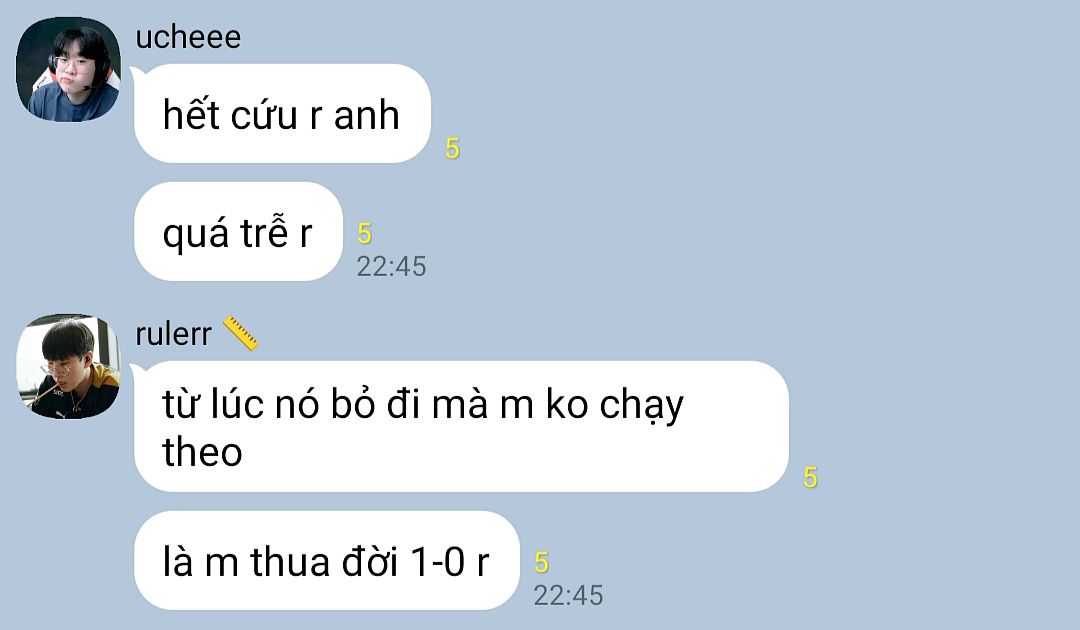Viewport: 1080px width, 630px height.
Task: Click the word "anh" in ucheee's first message
Action: click(366, 115)
